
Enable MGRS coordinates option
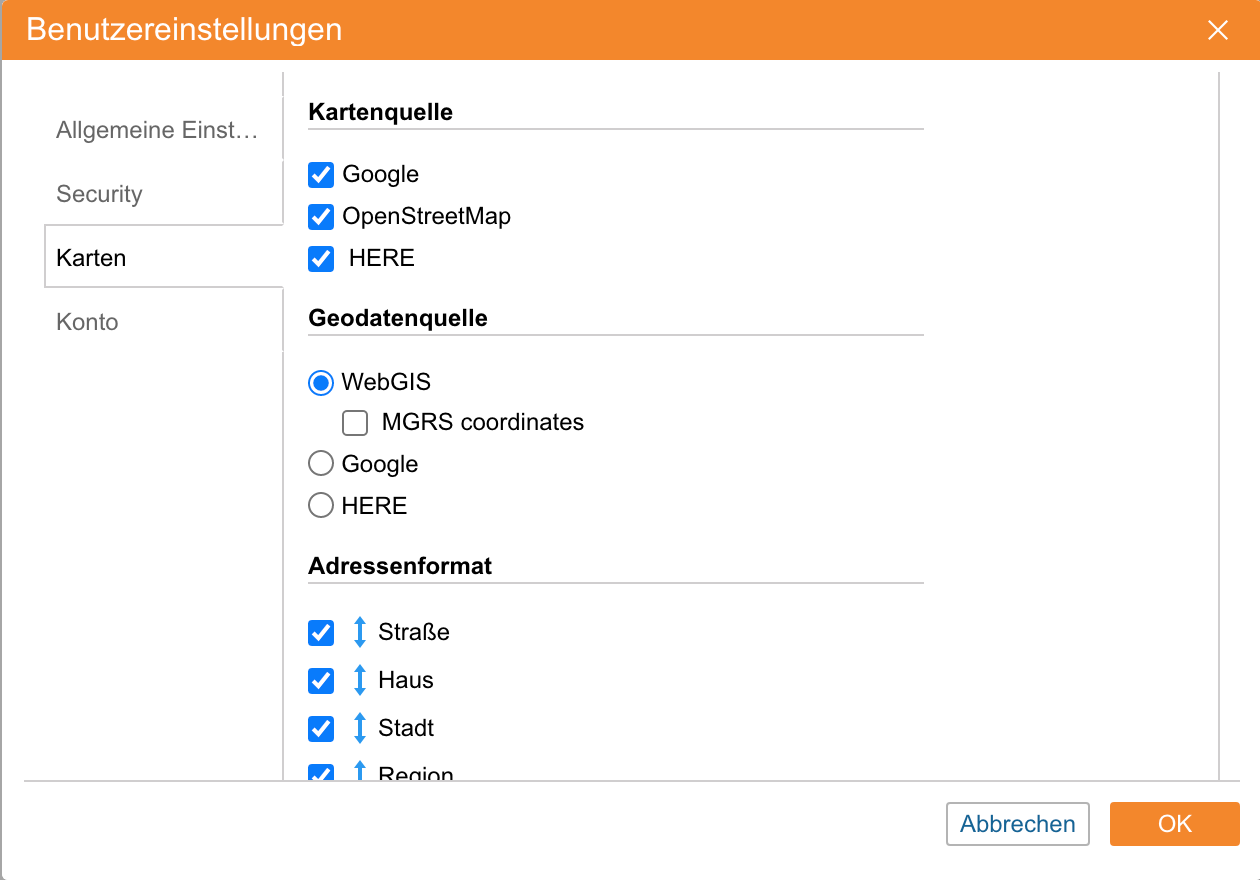(355, 423)
